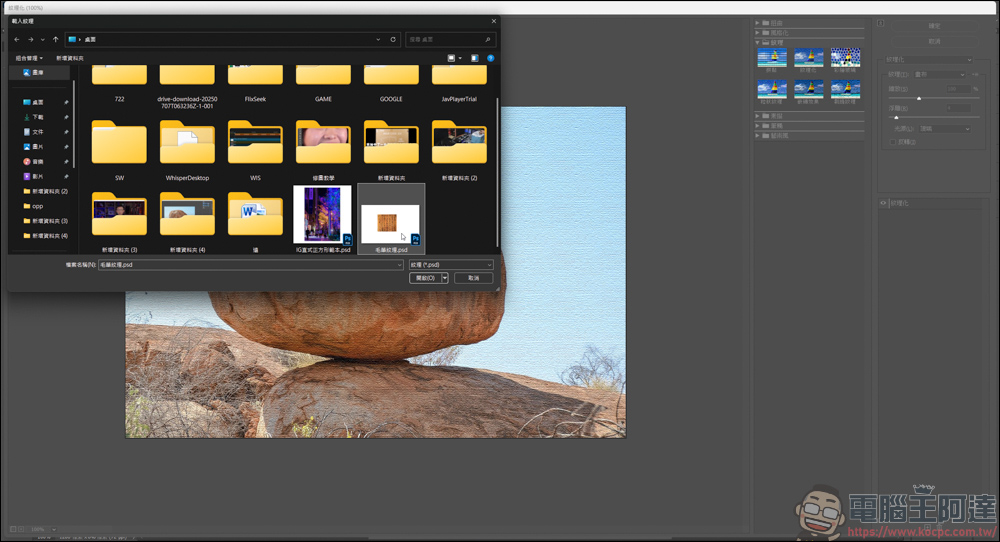The width and height of the screenshot is (1000, 542).
Task: Select the 722 folder
Action: tap(119, 84)
